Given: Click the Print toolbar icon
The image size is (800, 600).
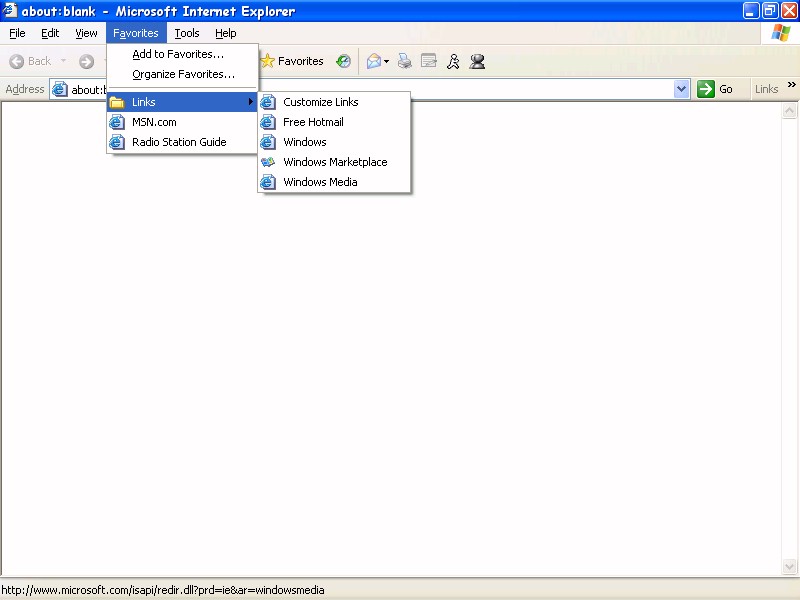Looking at the screenshot, I should [405, 61].
